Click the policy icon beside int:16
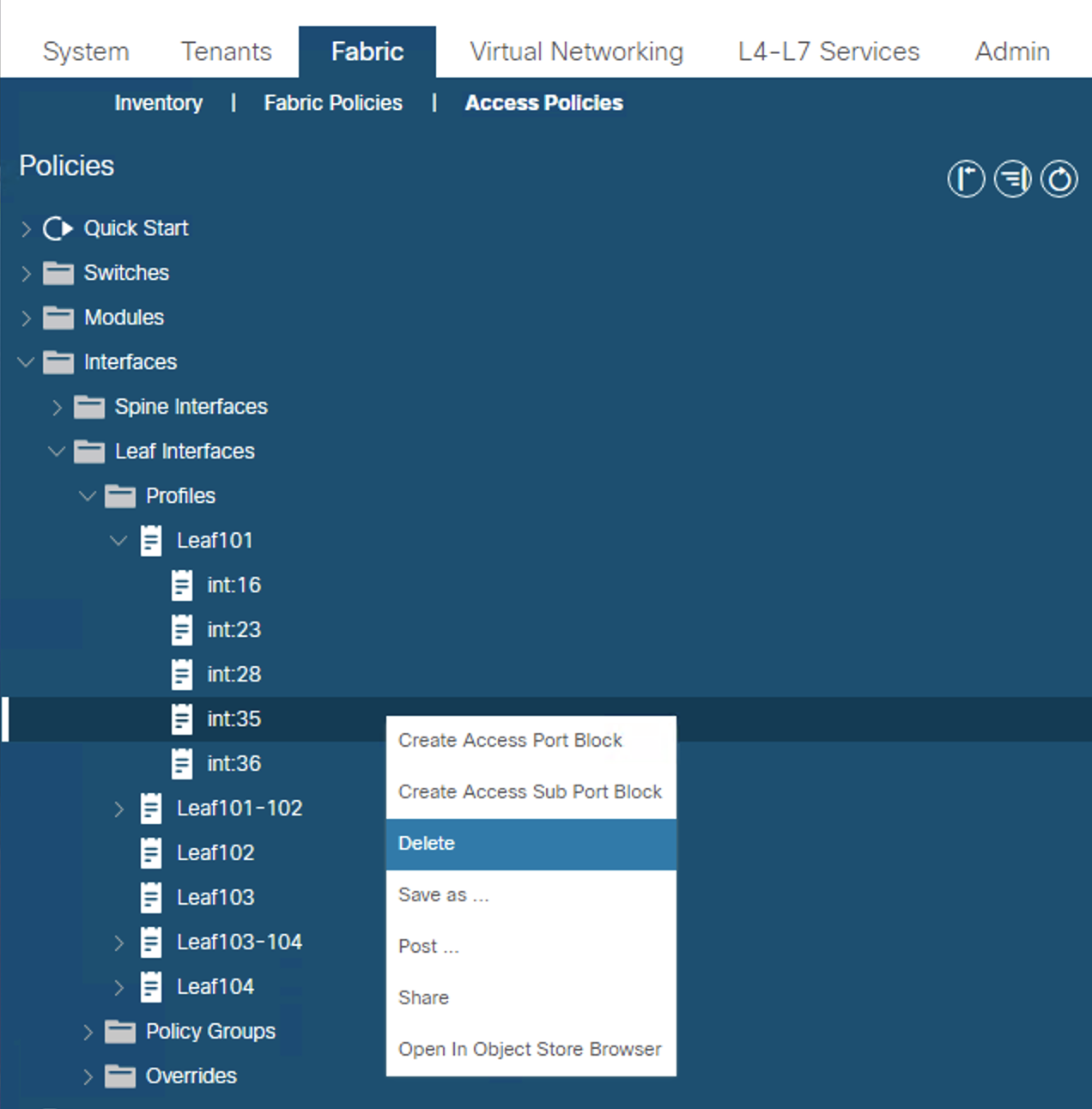Screen dimensions: 1092x1109 pos(181,585)
